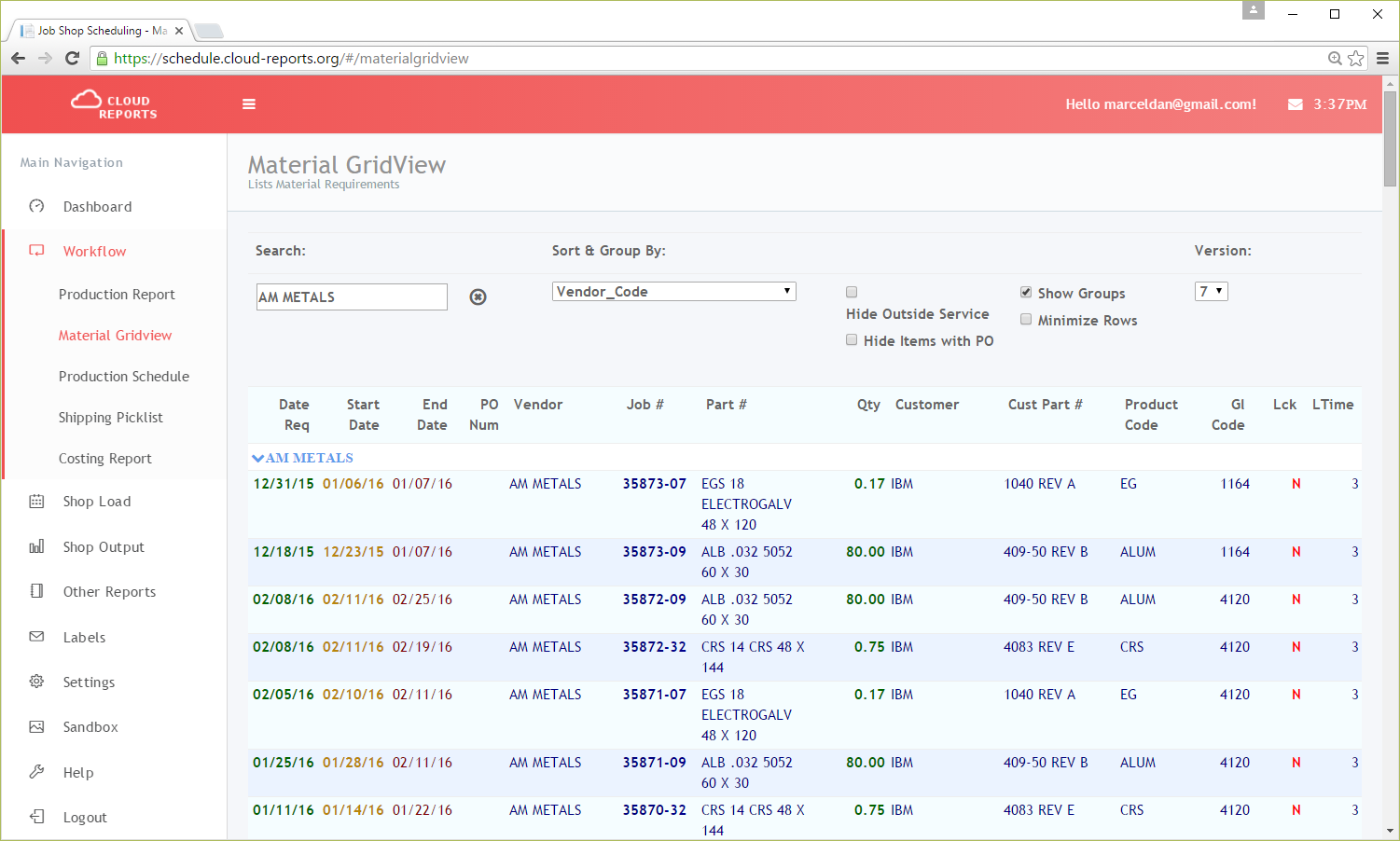Click the Cust Part # column header
Image resolution: width=1400 pixels, height=841 pixels.
[1045, 405]
